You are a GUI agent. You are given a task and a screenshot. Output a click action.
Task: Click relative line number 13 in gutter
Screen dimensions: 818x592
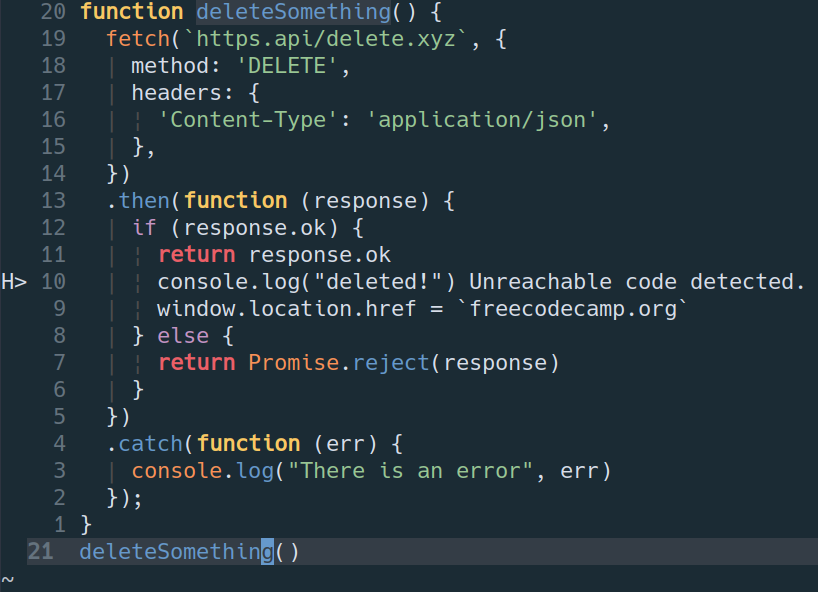coord(53,200)
